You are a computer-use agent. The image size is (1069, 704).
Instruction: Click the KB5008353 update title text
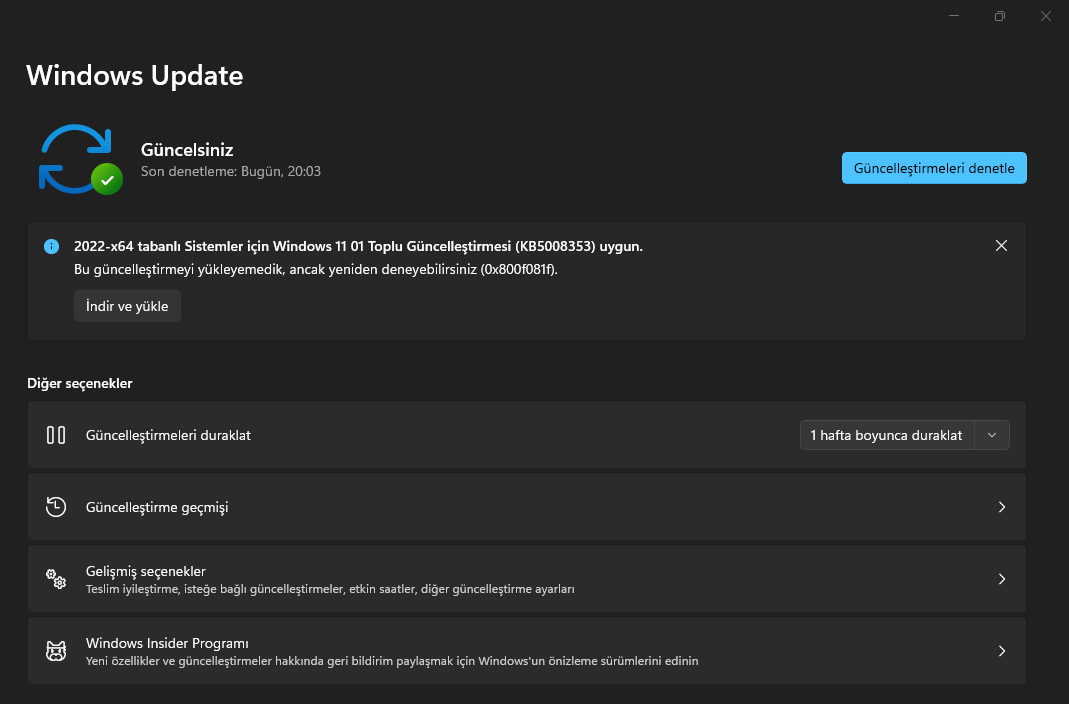point(358,246)
